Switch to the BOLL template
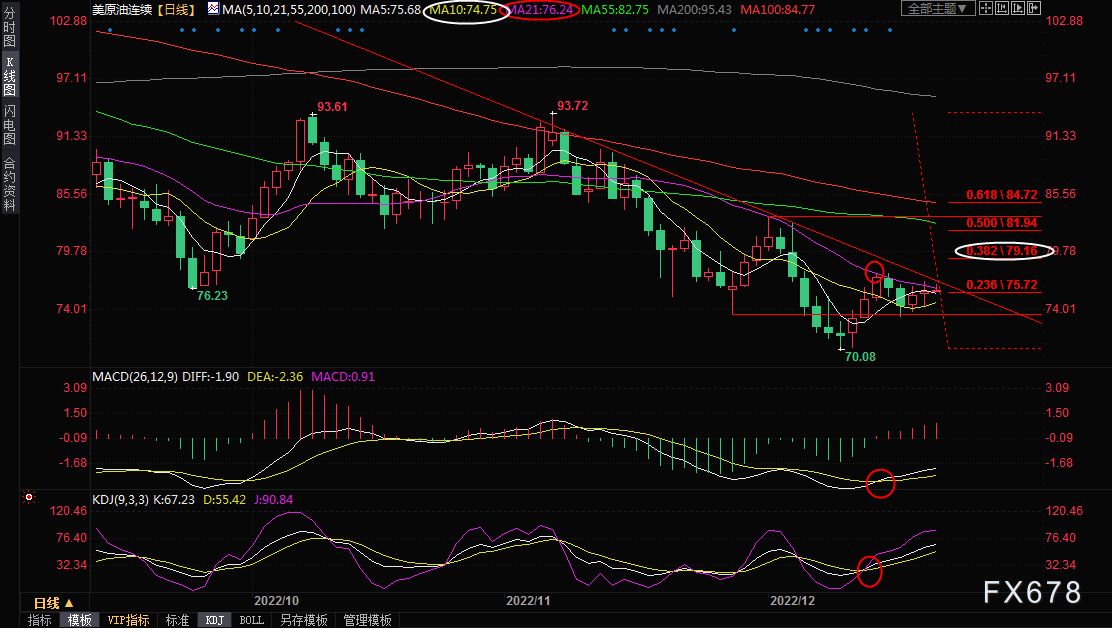The height and width of the screenshot is (628, 1112). pyautogui.click(x=251, y=620)
